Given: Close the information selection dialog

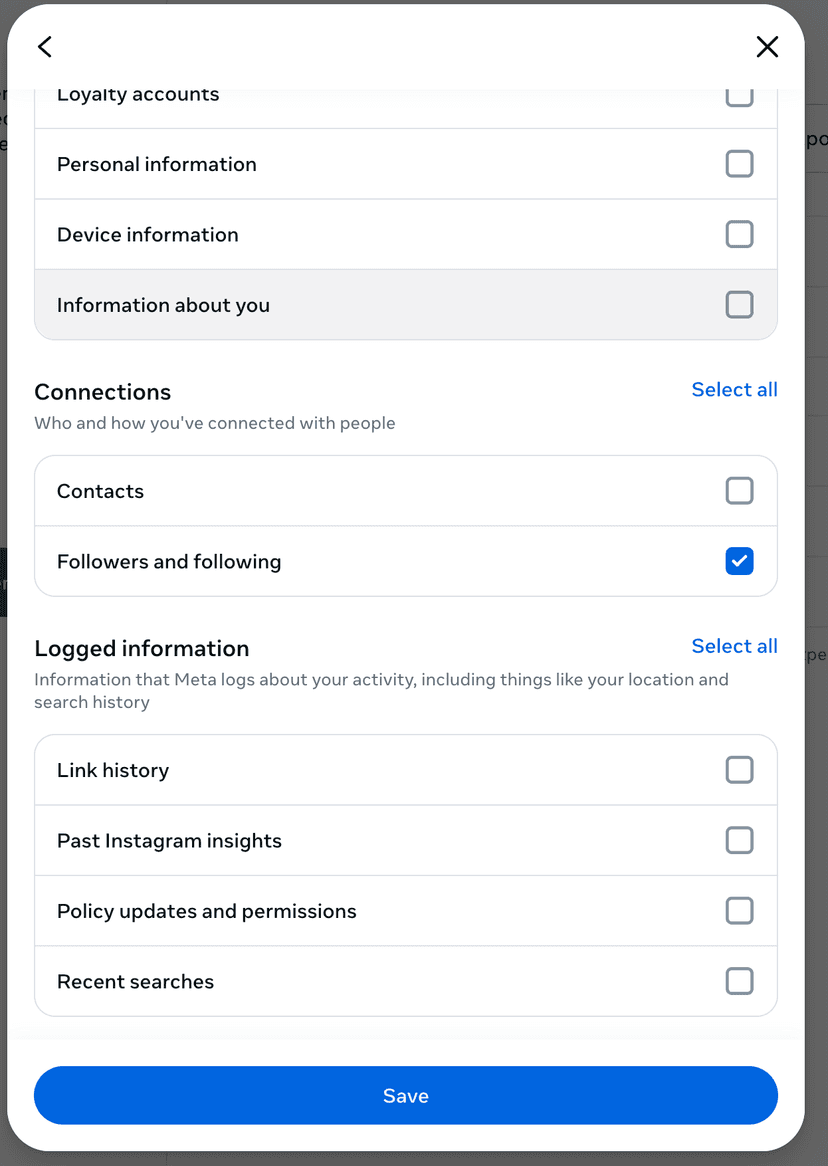Looking at the screenshot, I should 767,46.
